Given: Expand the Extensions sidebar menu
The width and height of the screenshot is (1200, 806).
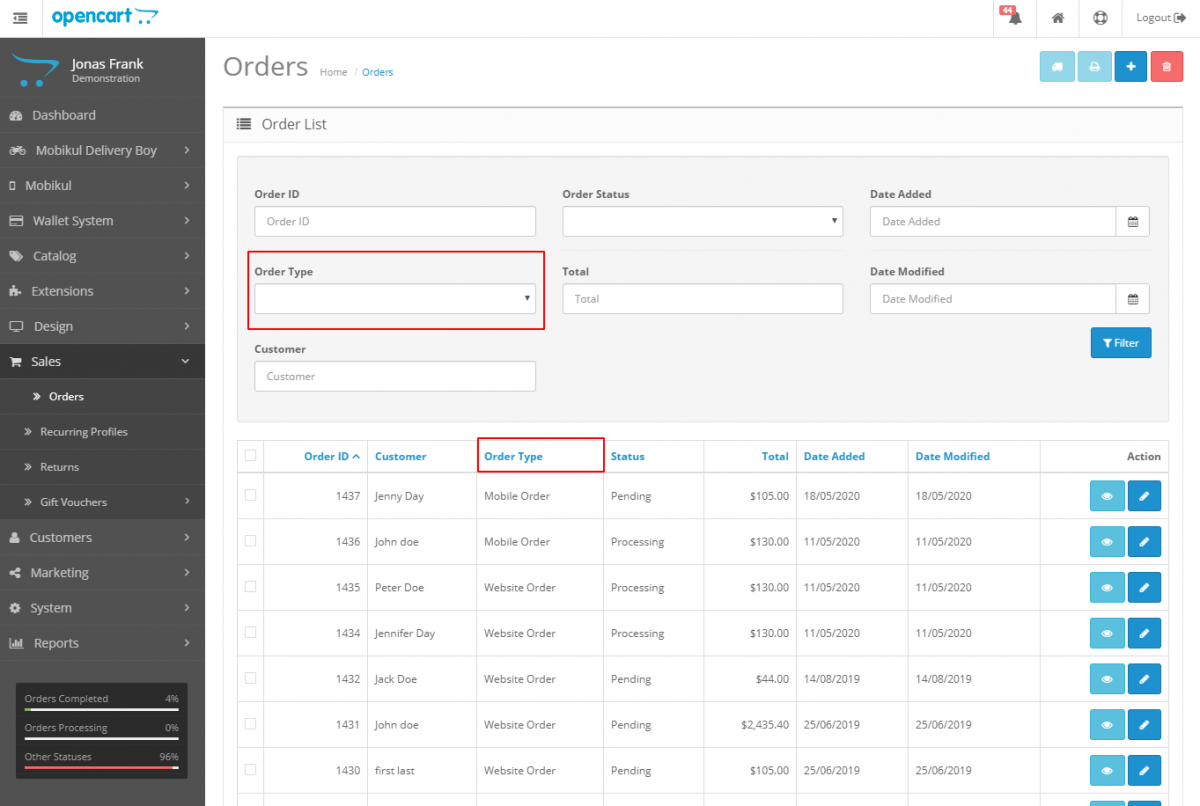Looking at the screenshot, I should (x=102, y=291).
